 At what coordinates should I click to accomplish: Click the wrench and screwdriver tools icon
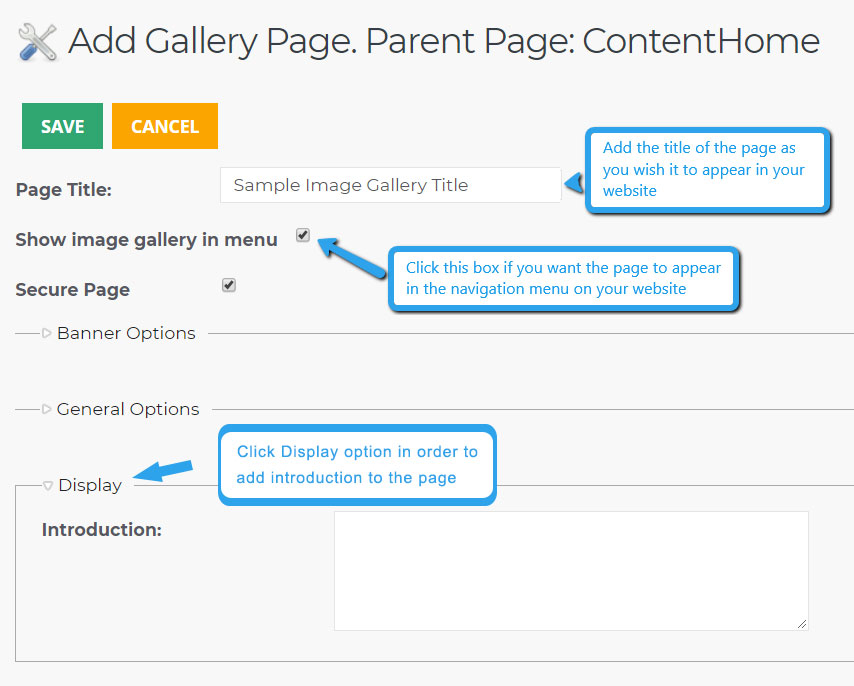click(37, 42)
